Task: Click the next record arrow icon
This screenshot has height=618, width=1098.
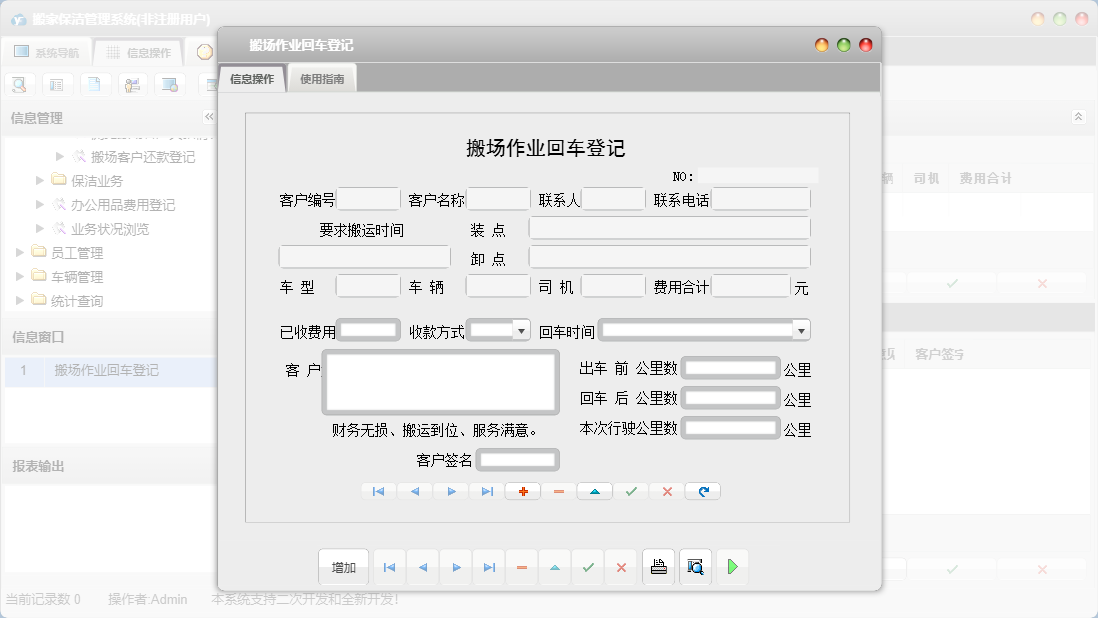Action: pyautogui.click(x=450, y=491)
